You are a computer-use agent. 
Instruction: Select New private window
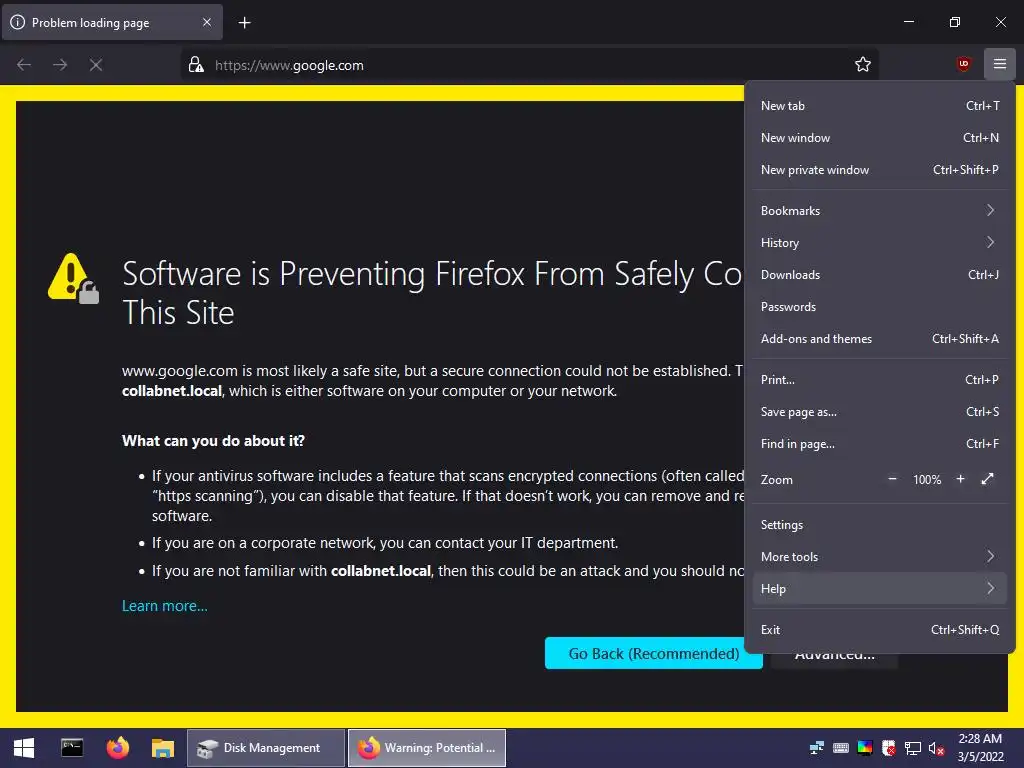click(x=879, y=169)
